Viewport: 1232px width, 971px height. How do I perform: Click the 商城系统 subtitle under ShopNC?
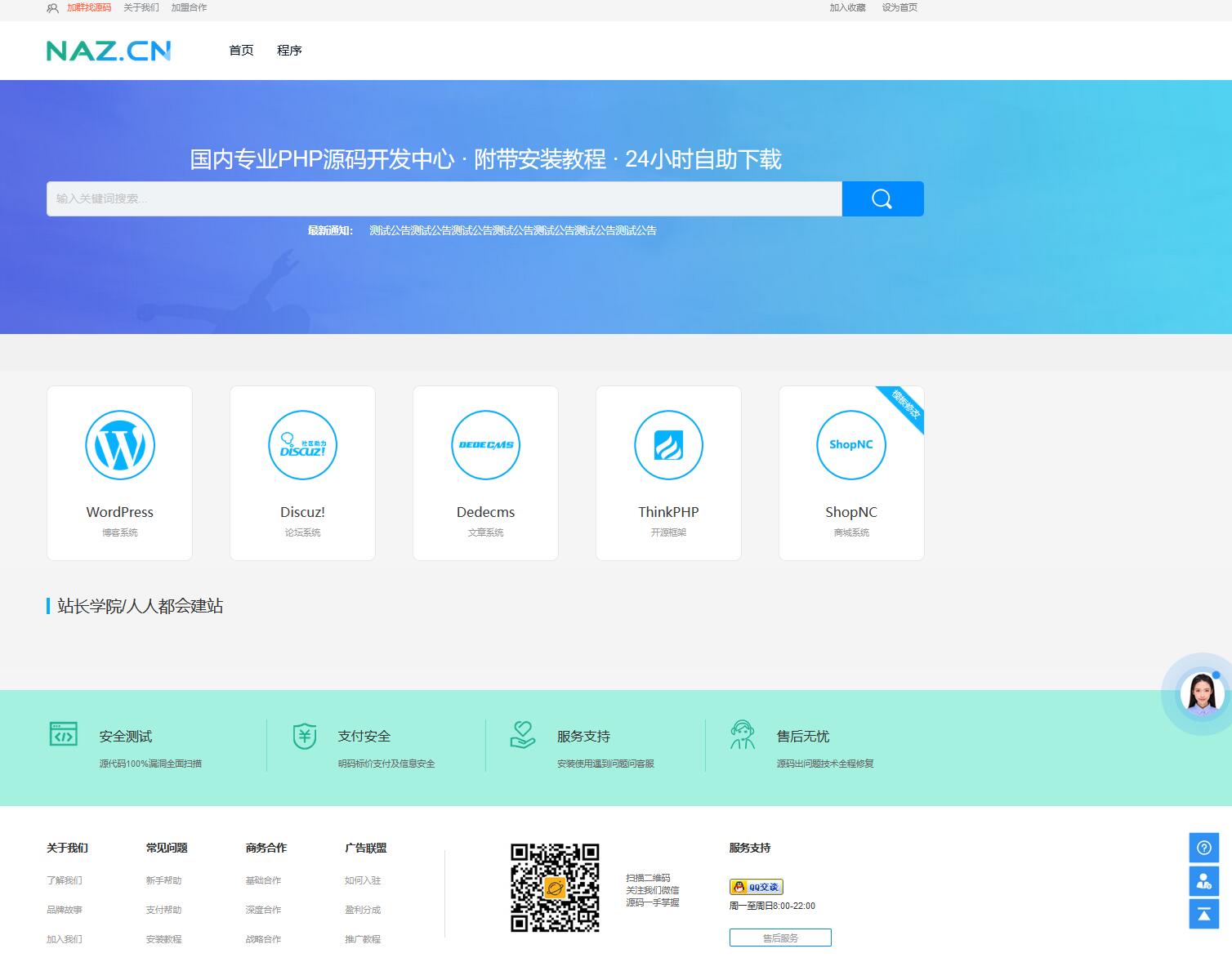[851, 532]
